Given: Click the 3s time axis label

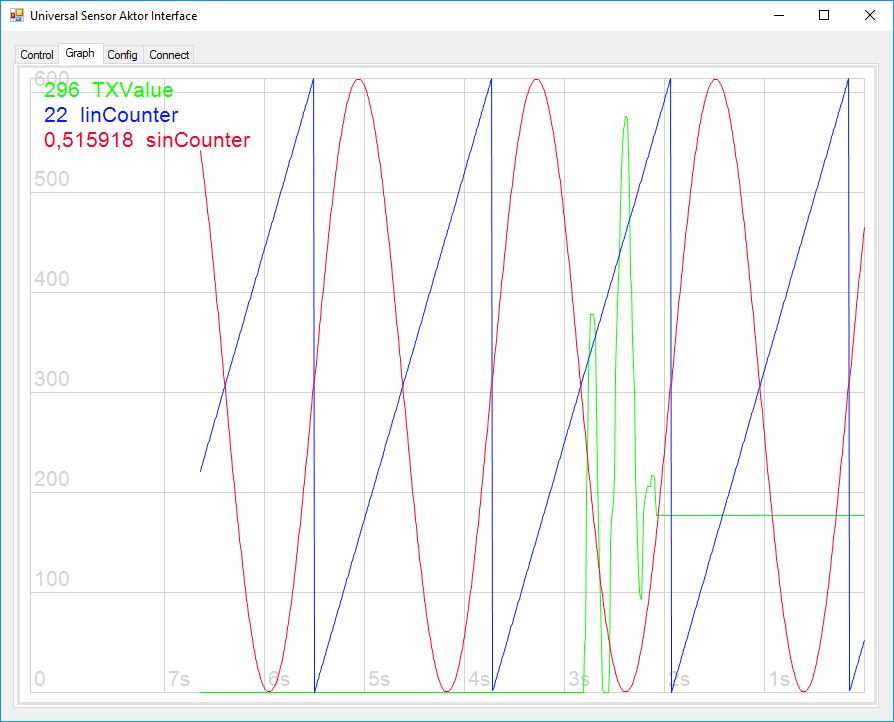Looking at the screenshot, I should point(579,679).
